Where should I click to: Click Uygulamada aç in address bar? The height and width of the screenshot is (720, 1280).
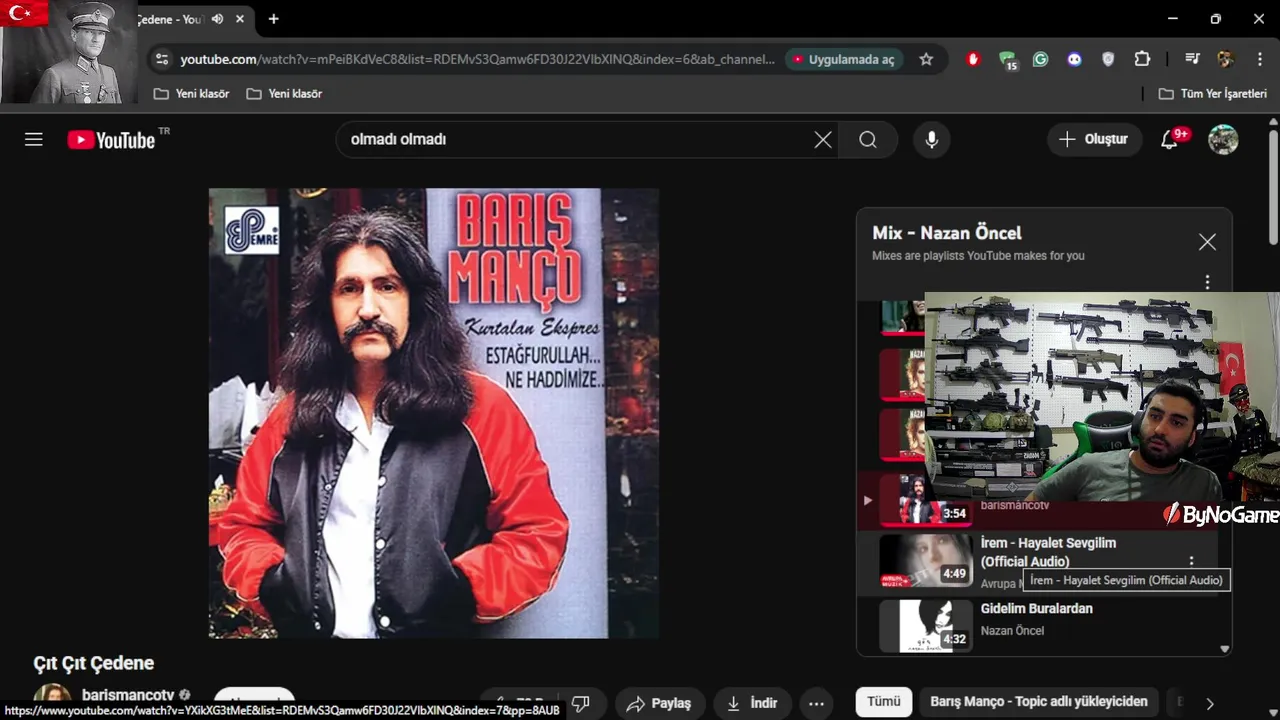(844, 59)
